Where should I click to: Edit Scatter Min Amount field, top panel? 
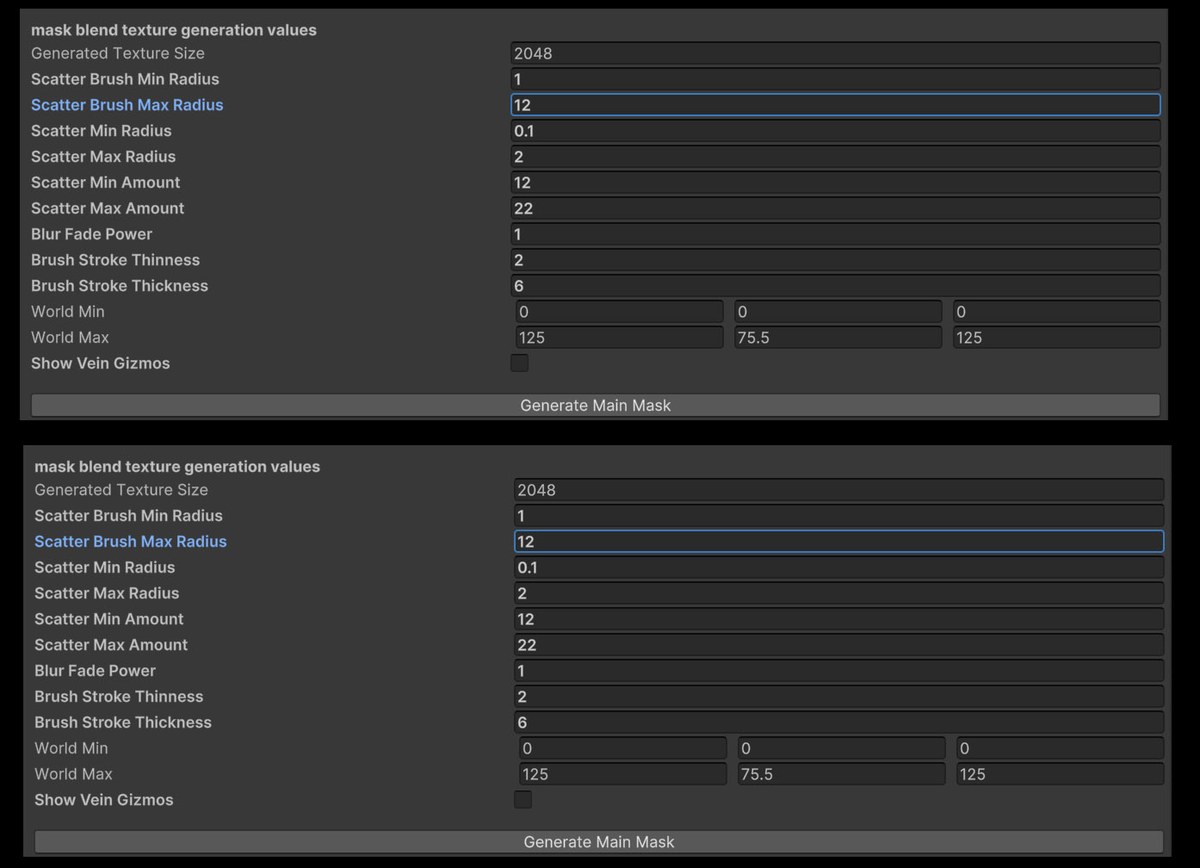835,183
